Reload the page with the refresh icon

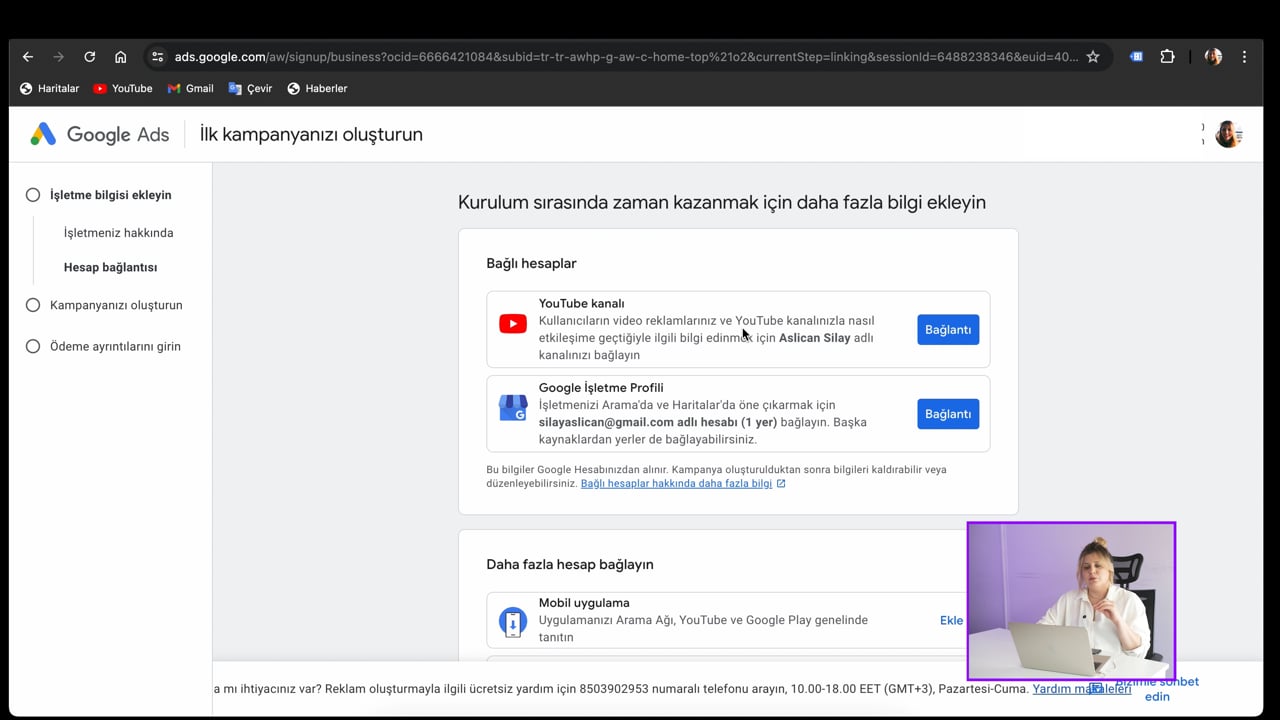(89, 57)
